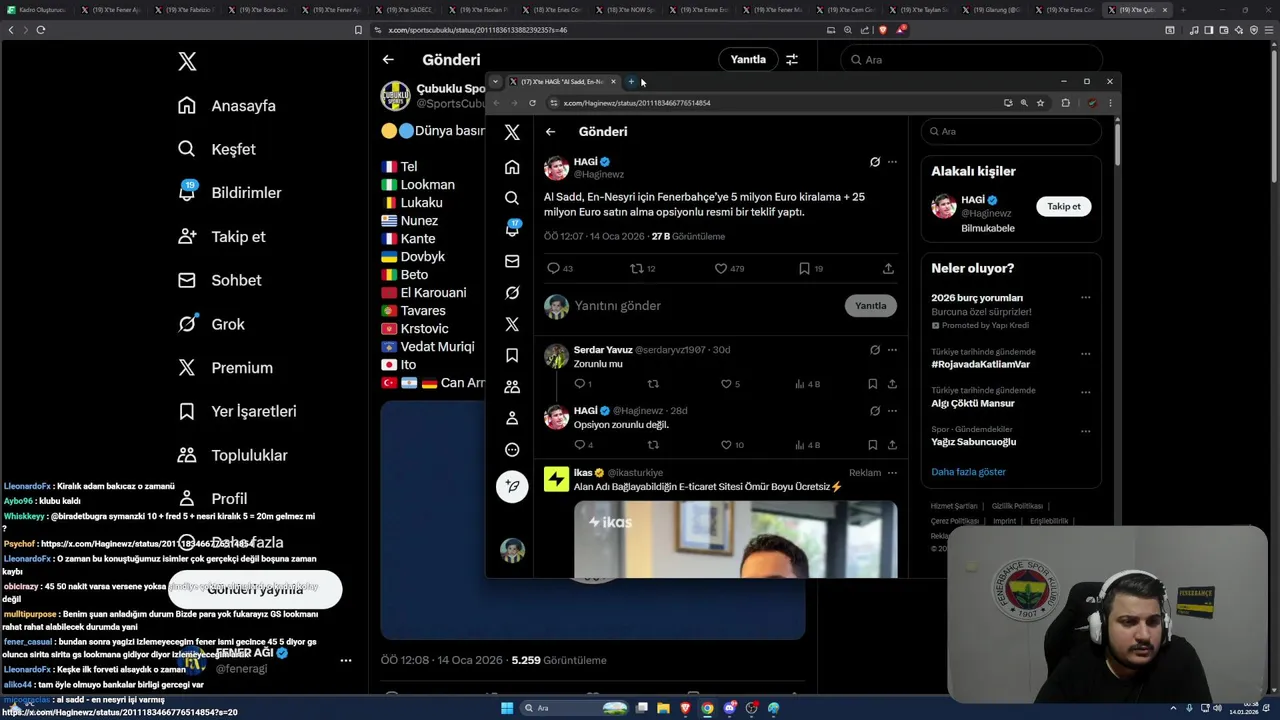Bookmark Serdar Yavuz's reply
Screen dimensions: 1280x720
pyautogui.click(x=872, y=384)
